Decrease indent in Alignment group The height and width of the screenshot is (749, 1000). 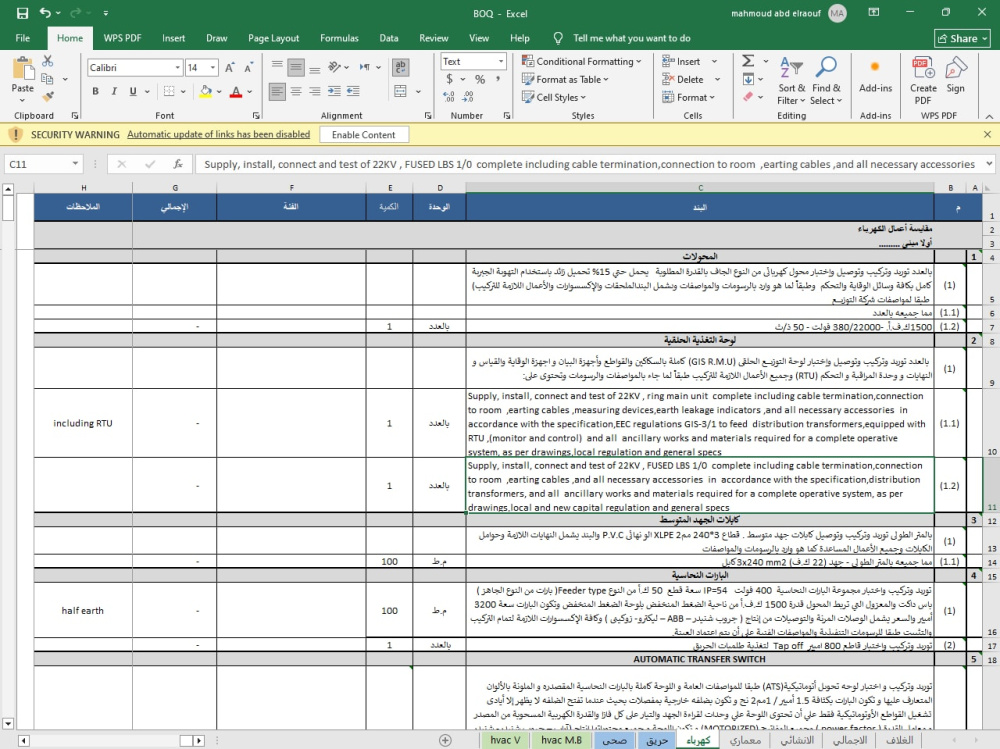pyautogui.click(x=353, y=91)
